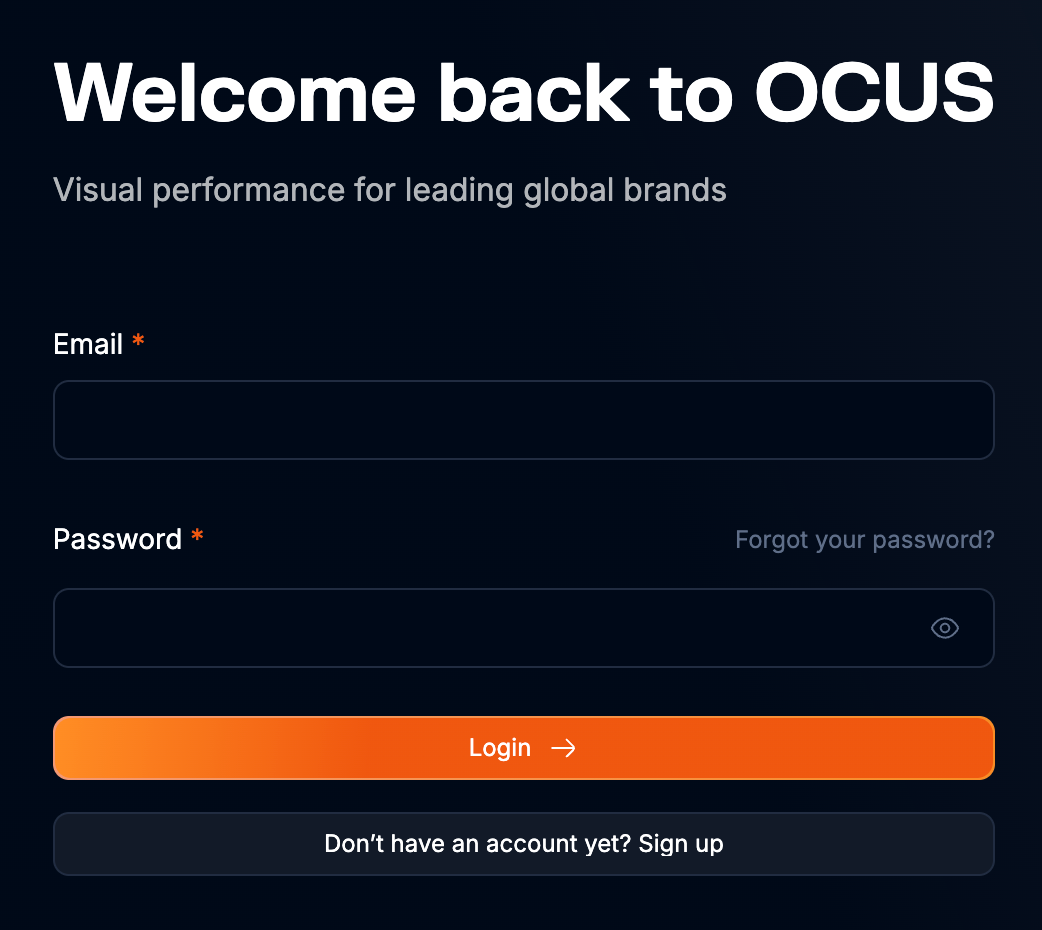Click the red asterisk beside Password
This screenshot has width=1042, height=930.
click(197, 538)
